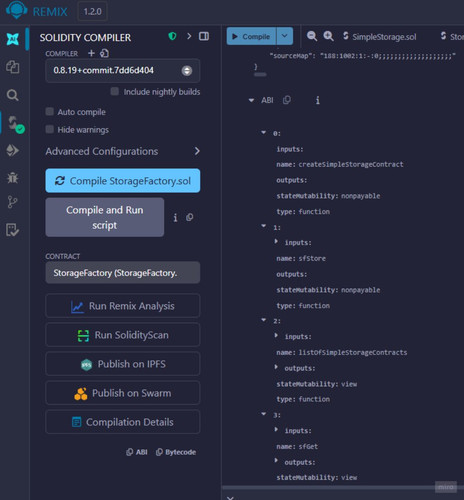Viewport: 464px width, 500px height.
Task: Expand inputs of sfStore function
Action: [x=276, y=241]
